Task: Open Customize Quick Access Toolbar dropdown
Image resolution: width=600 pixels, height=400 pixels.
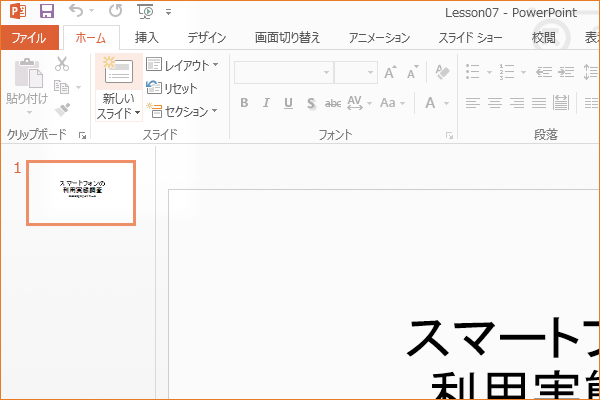Action: tap(168, 12)
